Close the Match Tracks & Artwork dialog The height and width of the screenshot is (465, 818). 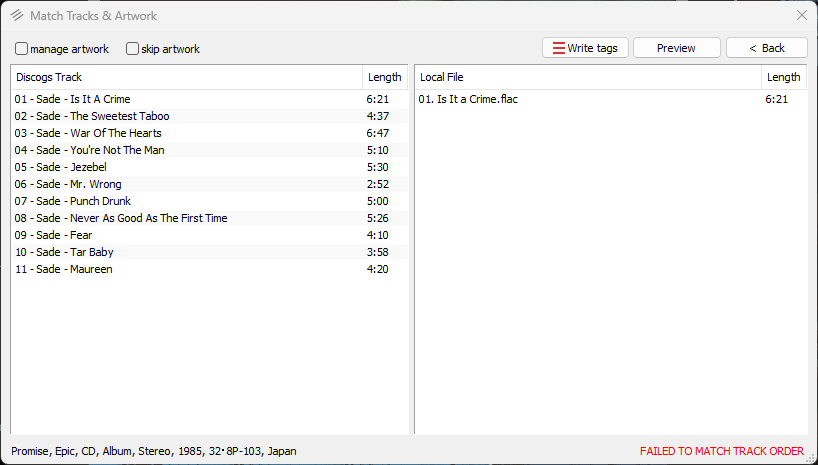pyautogui.click(x=802, y=16)
